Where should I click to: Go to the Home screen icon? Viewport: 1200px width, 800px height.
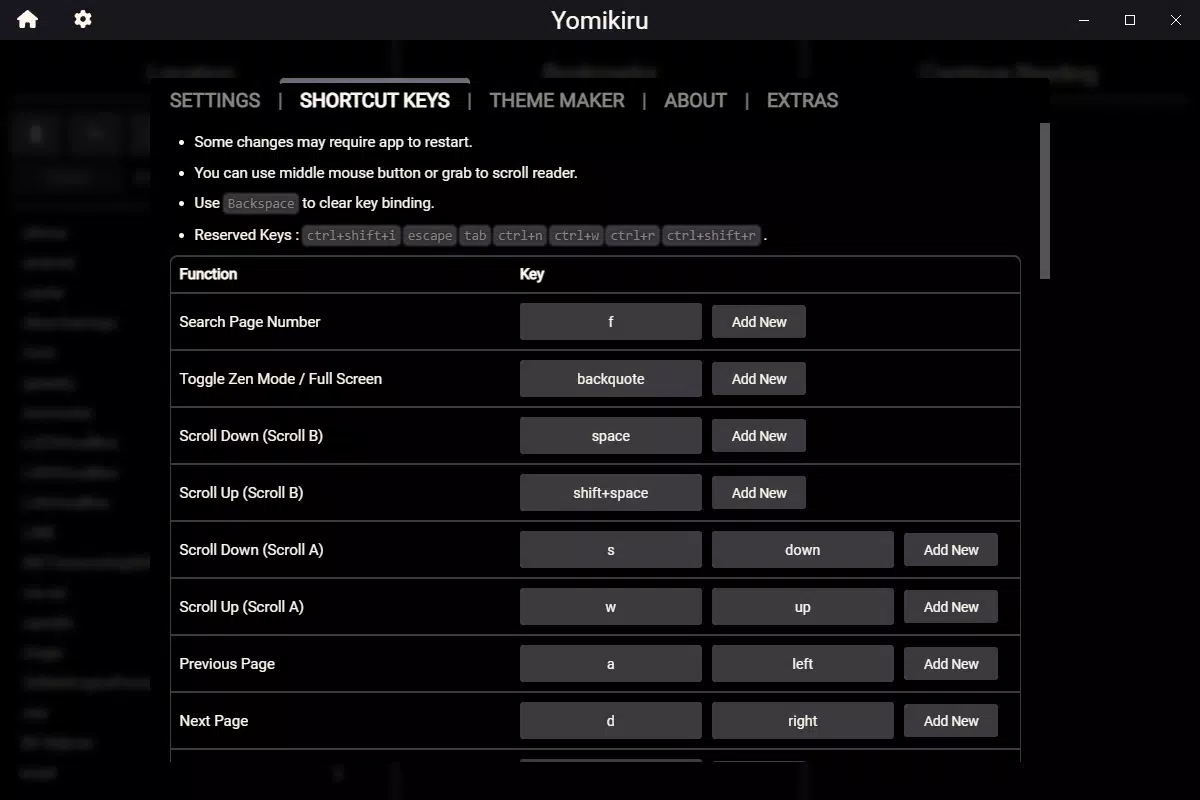tap(27, 19)
